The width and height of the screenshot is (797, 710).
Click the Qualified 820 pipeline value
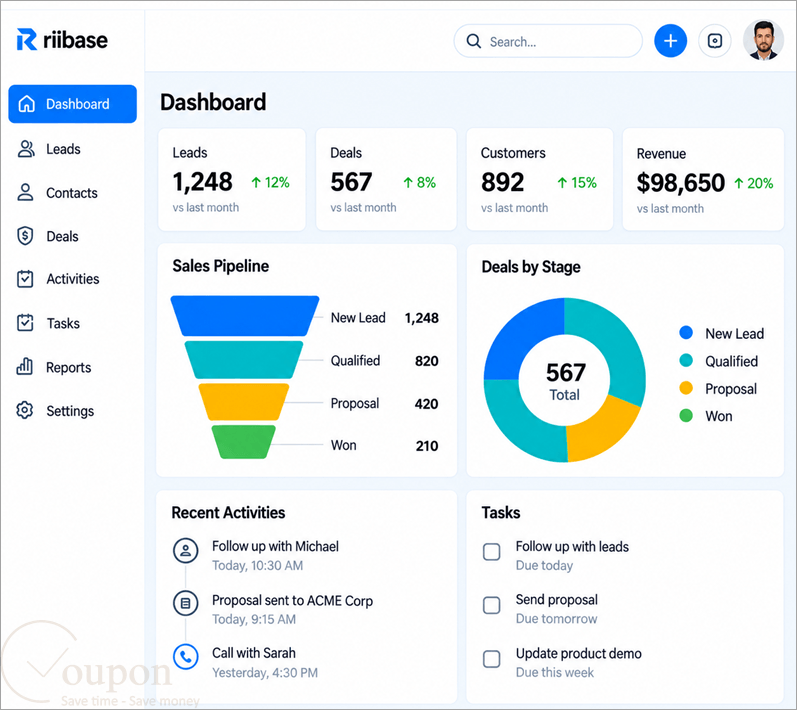tap(426, 361)
